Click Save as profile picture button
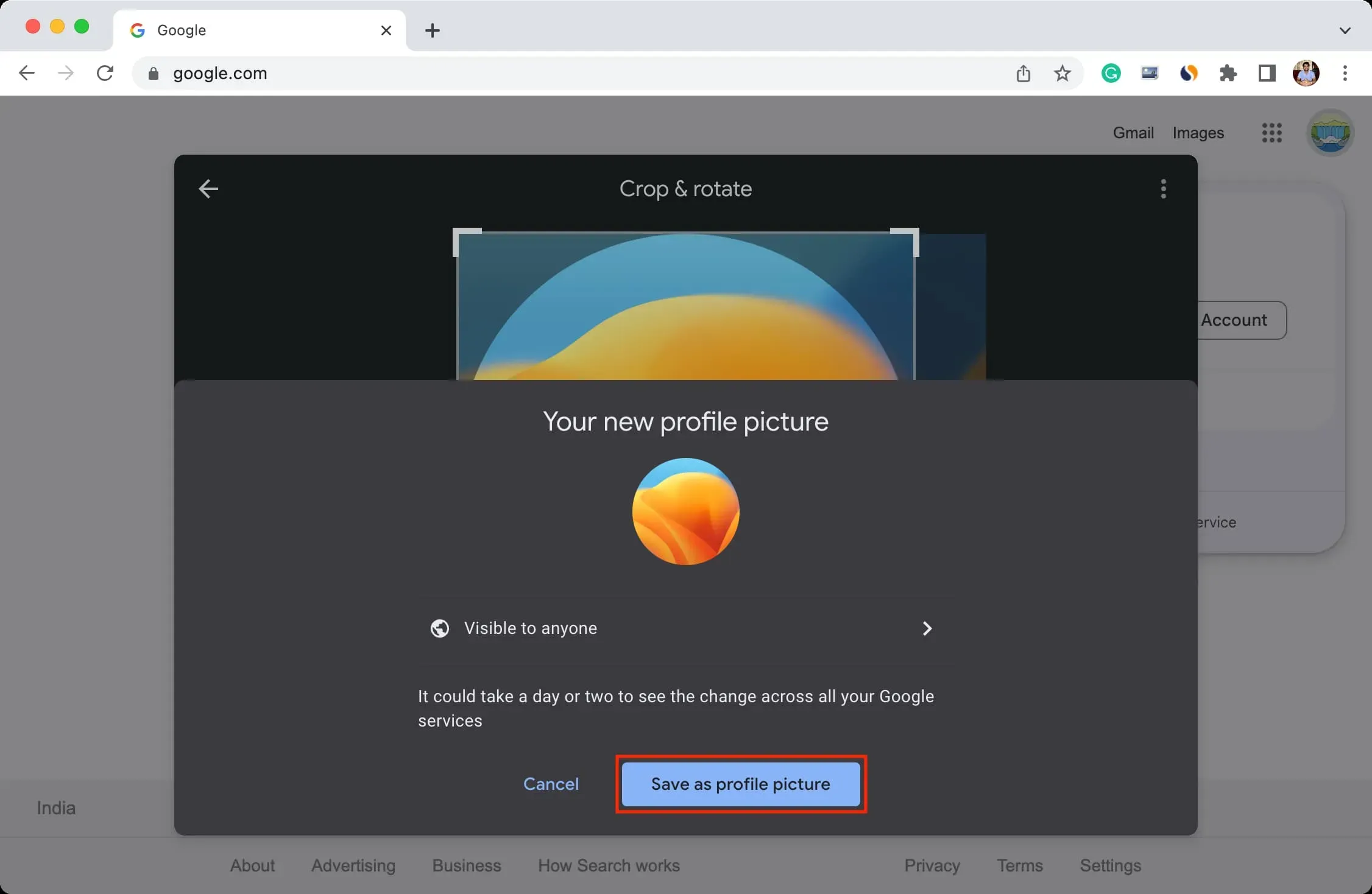The image size is (1372, 894). 740,784
